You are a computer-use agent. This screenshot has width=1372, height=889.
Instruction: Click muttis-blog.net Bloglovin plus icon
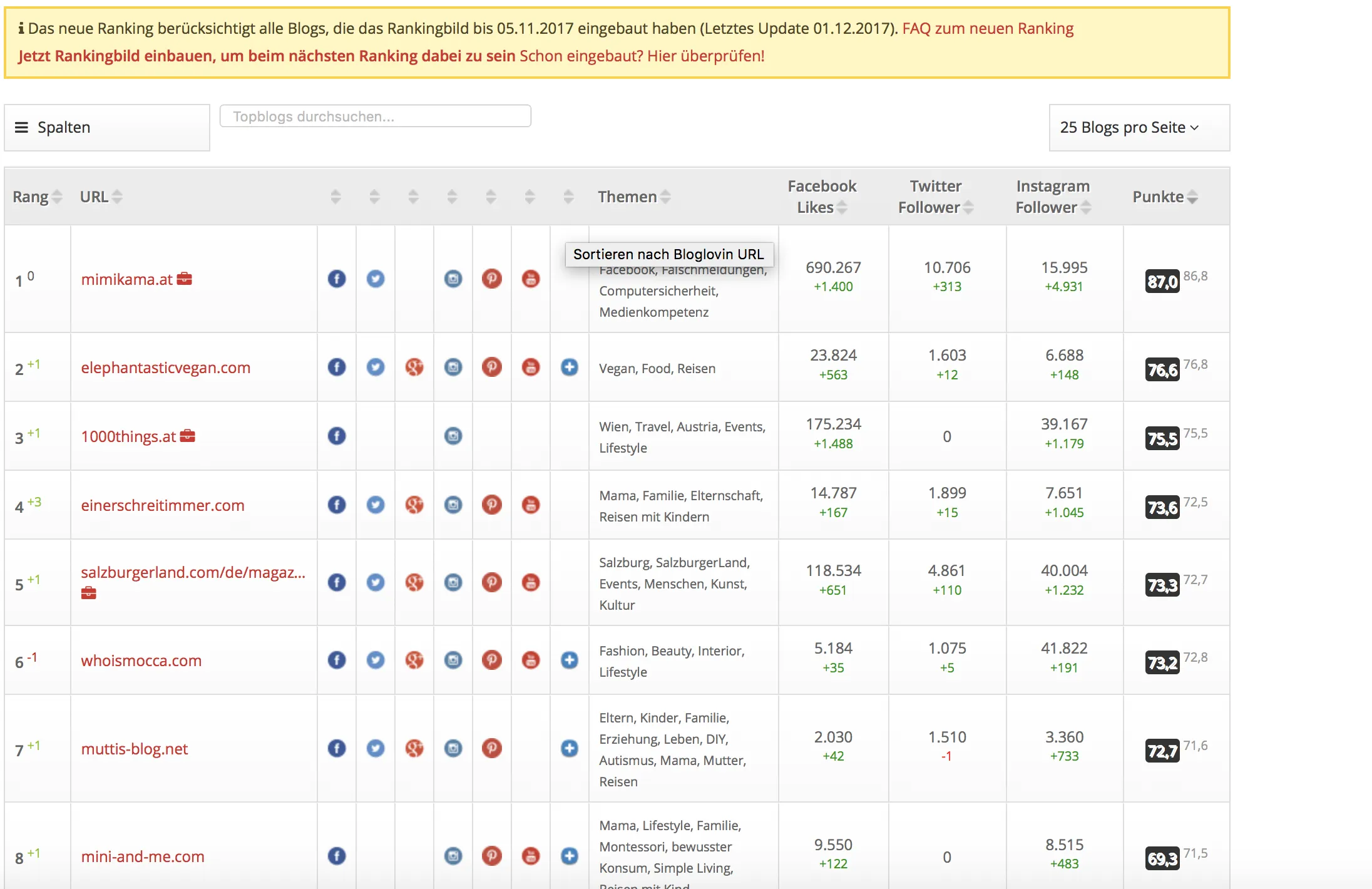pos(570,748)
